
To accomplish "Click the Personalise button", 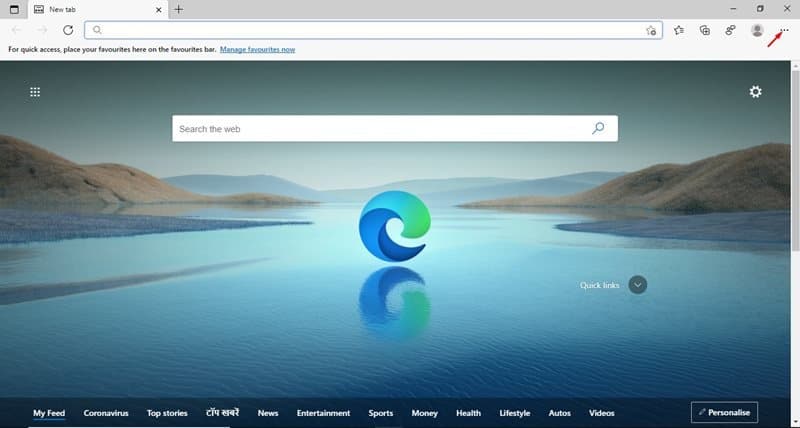I will click(x=724, y=412).
